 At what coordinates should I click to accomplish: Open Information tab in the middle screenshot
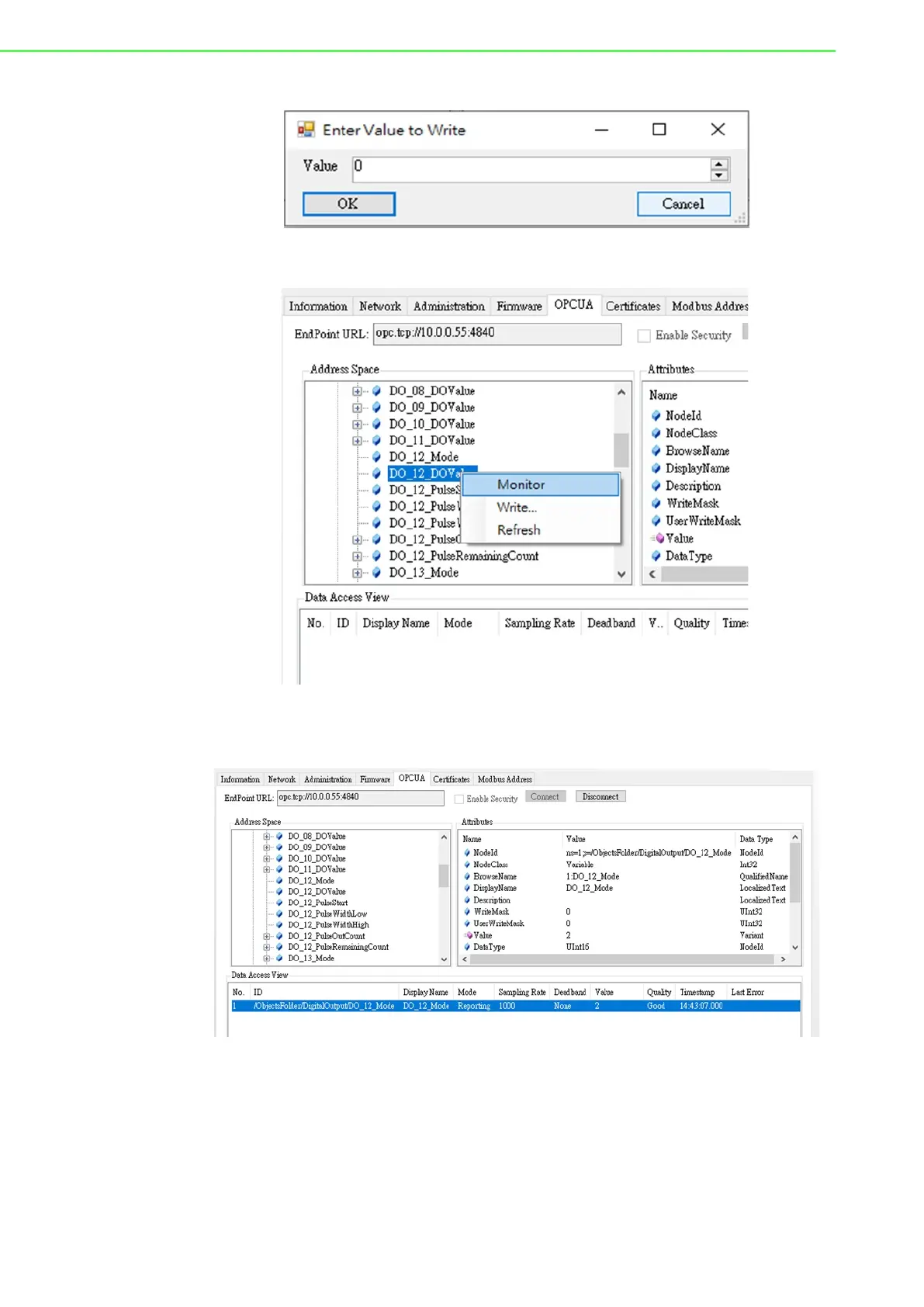click(x=318, y=307)
